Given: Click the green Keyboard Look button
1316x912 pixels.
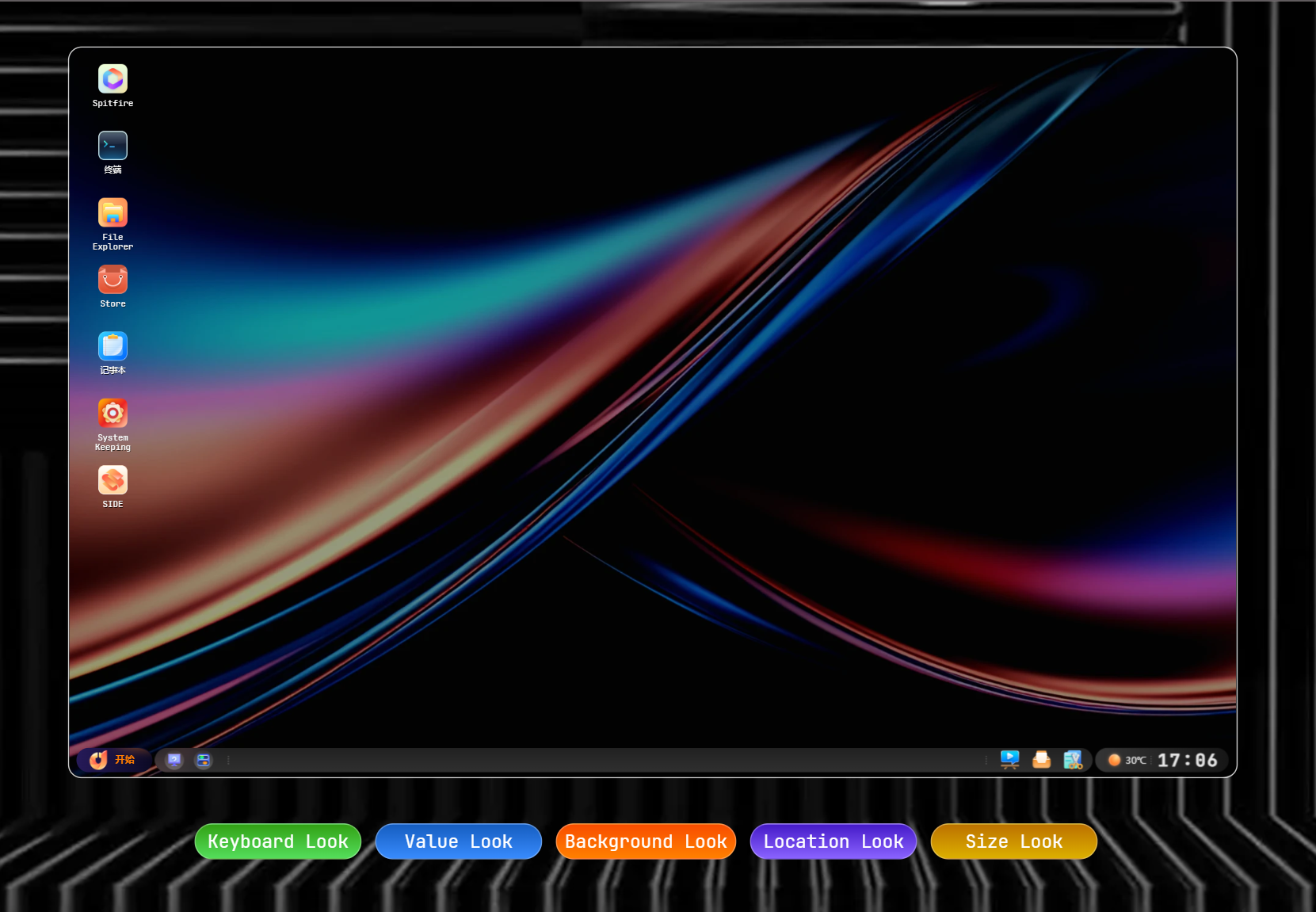Looking at the screenshot, I should point(278,841).
